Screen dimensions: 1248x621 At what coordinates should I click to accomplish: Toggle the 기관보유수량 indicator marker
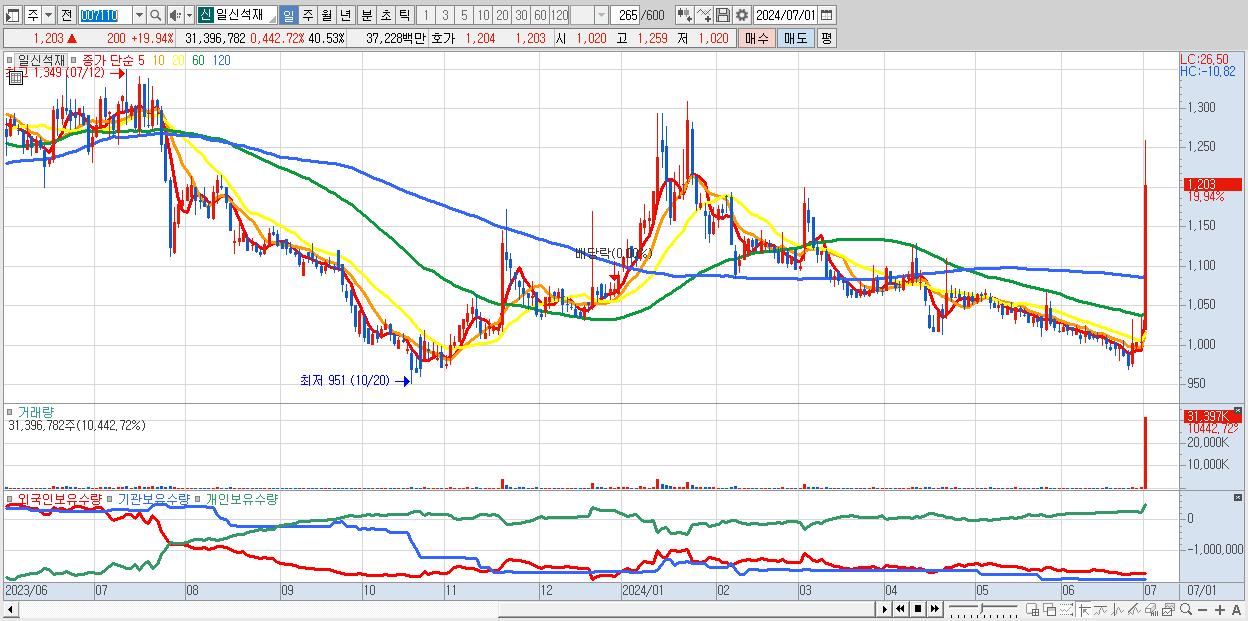(x=109, y=498)
